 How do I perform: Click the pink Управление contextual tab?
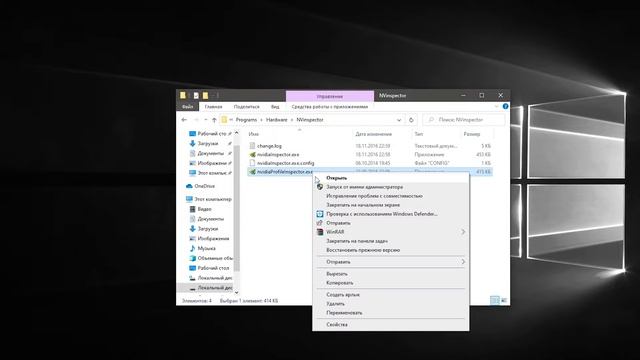330,96
